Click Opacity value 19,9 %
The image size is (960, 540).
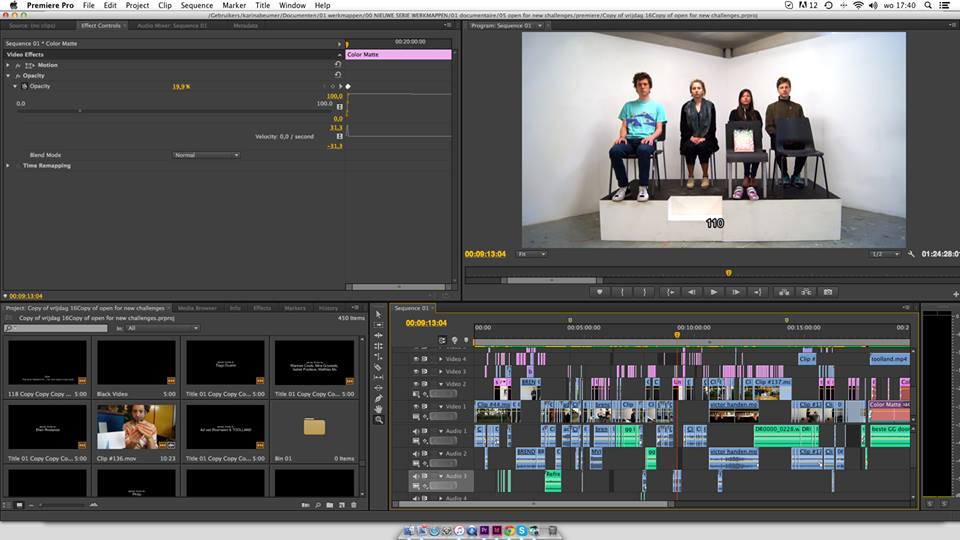click(181, 86)
